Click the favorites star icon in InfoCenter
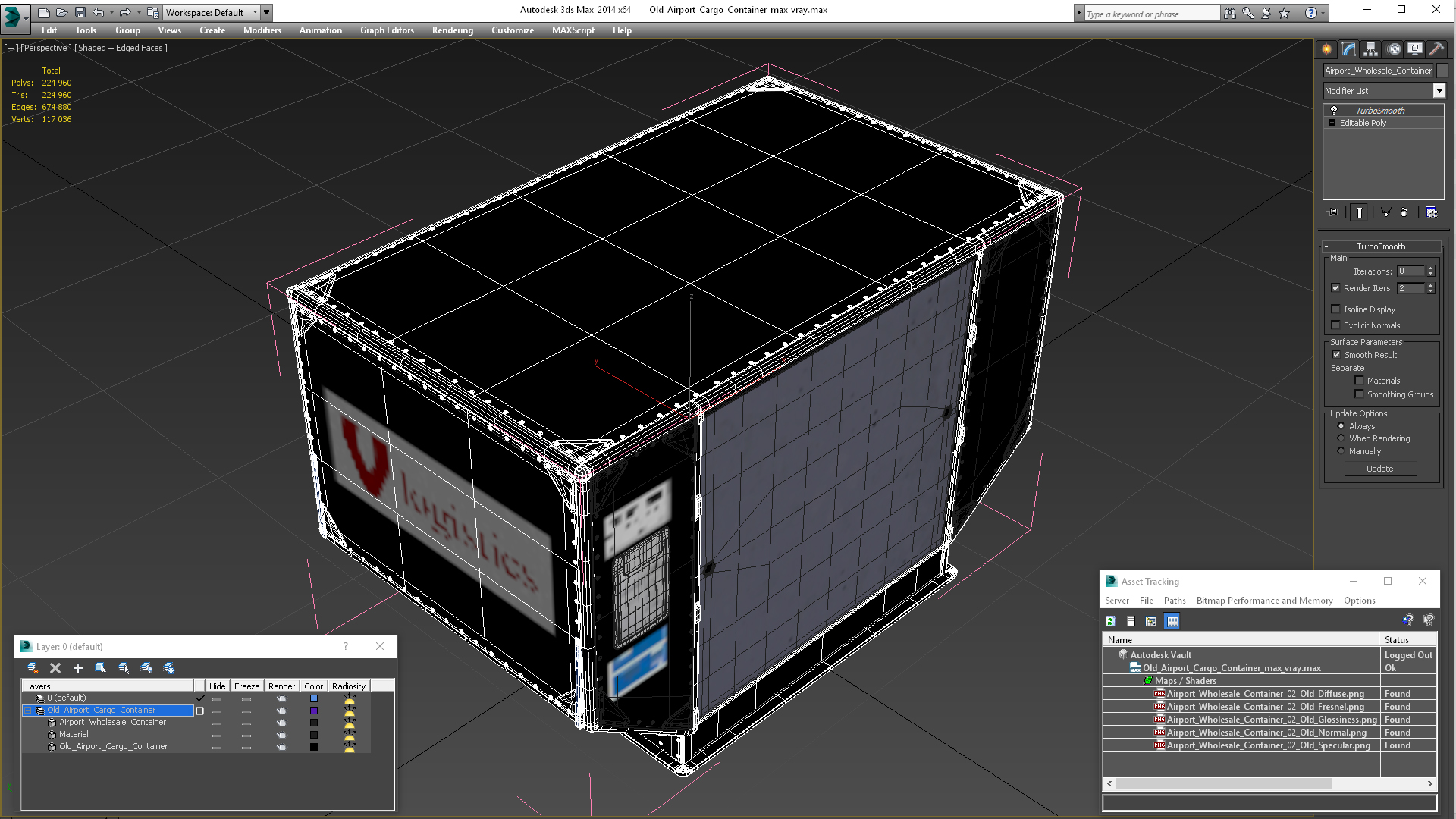Viewport: 1456px width, 819px height. [x=1285, y=13]
